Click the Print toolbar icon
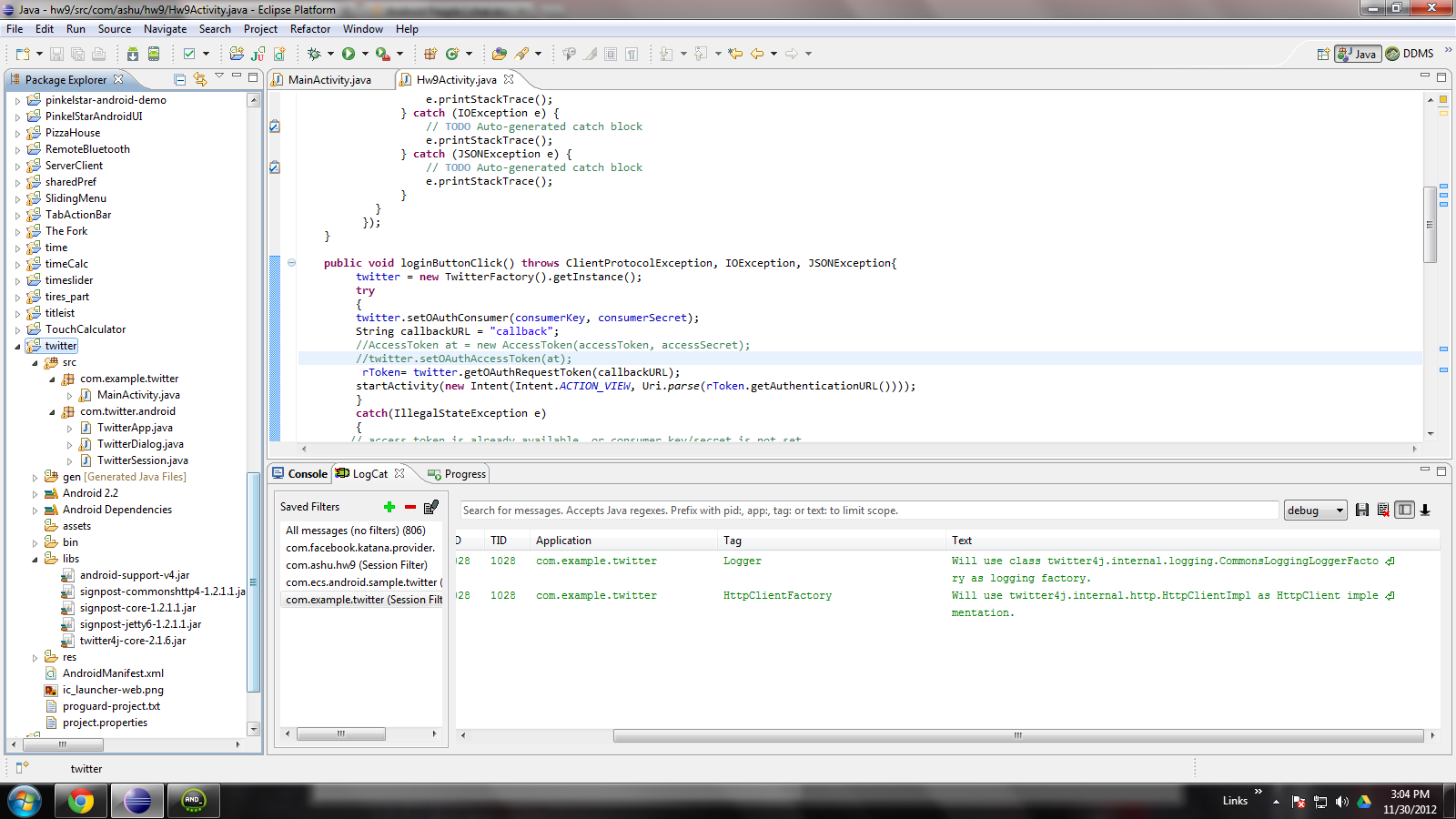 [98, 54]
